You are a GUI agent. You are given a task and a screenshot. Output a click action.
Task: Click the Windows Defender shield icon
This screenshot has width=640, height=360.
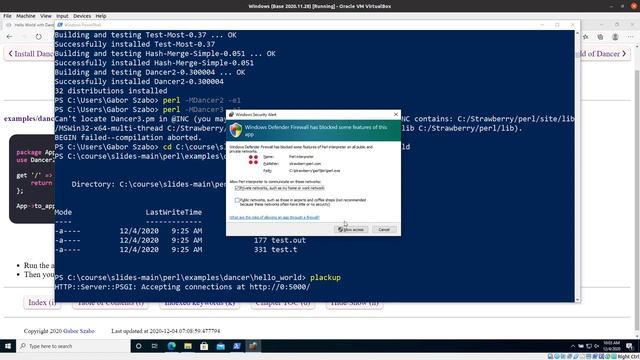tap(236, 130)
